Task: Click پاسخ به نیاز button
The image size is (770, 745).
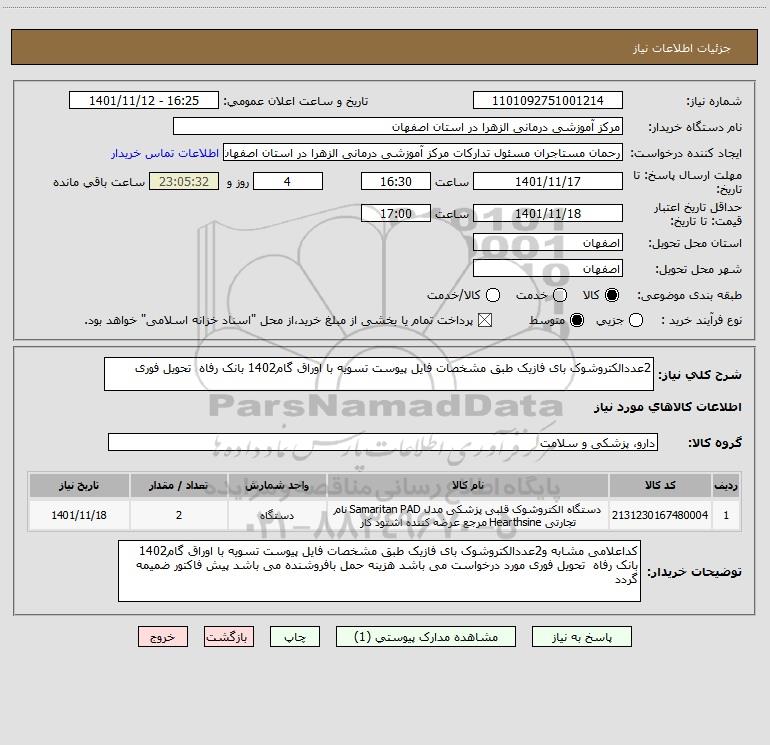Action: (x=581, y=637)
